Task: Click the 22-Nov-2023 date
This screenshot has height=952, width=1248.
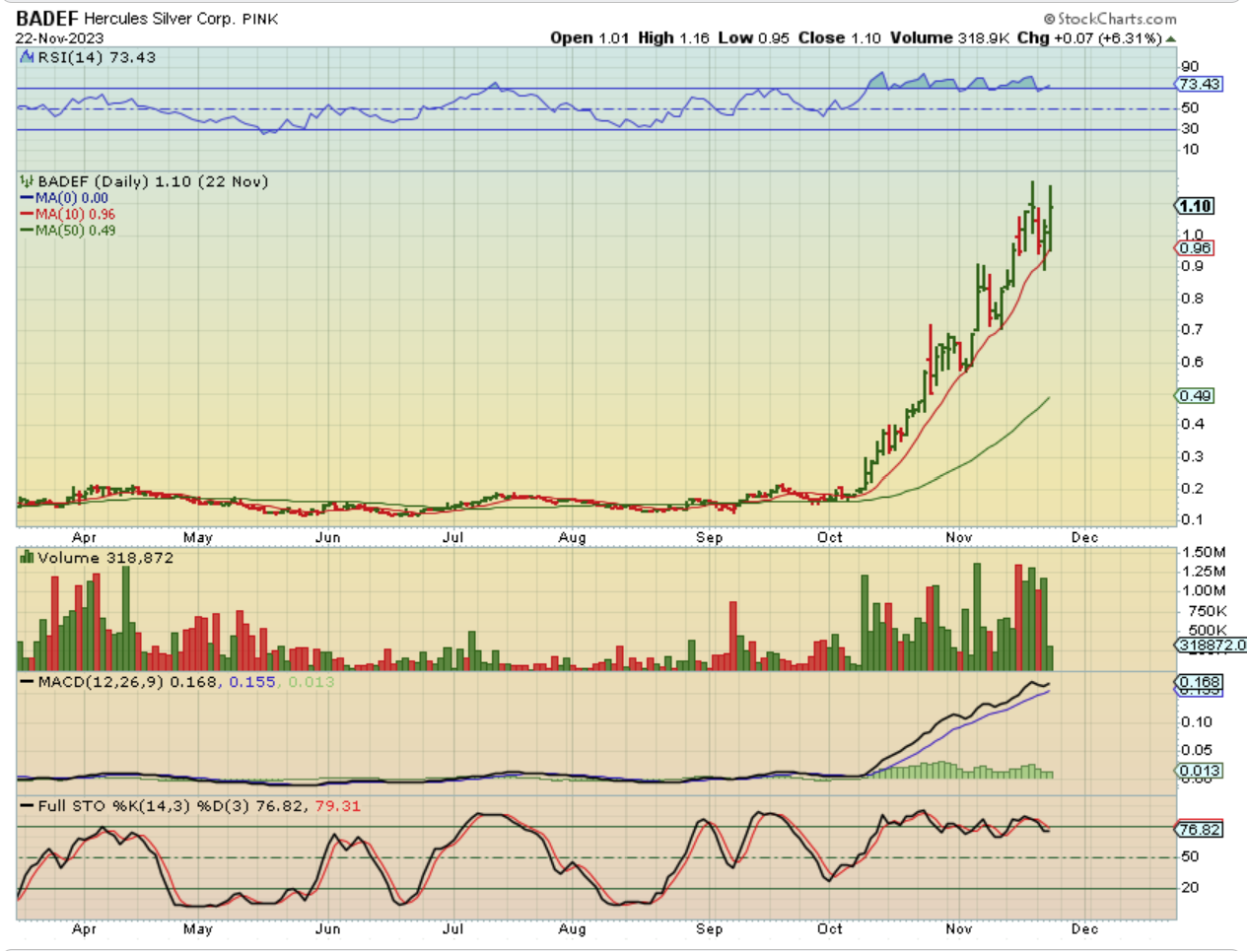Action: 59,38
